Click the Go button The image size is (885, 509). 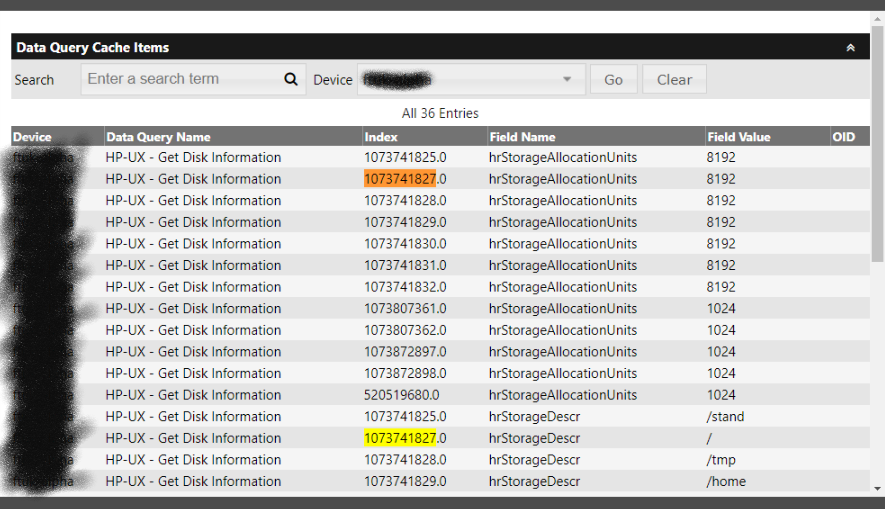(614, 80)
